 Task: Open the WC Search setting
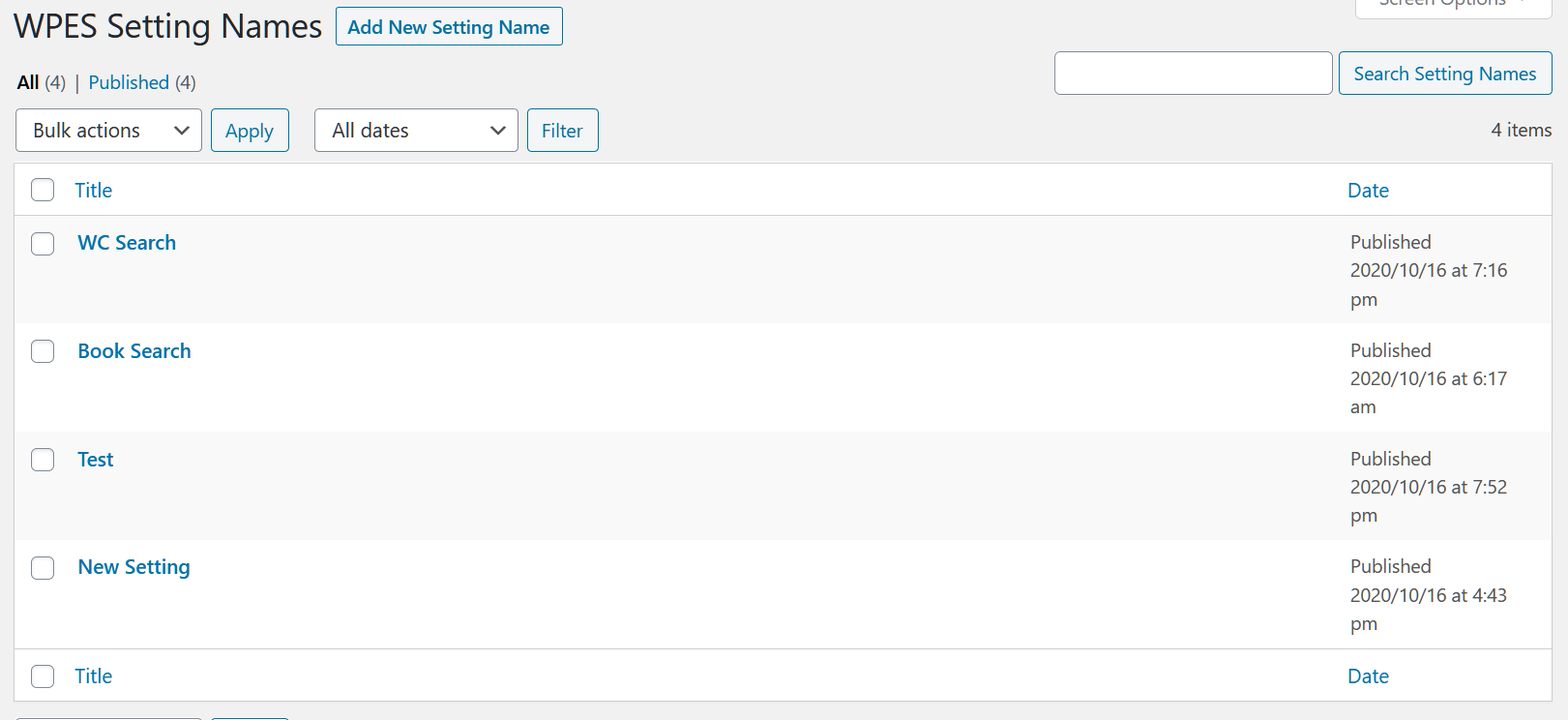coord(127,243)
